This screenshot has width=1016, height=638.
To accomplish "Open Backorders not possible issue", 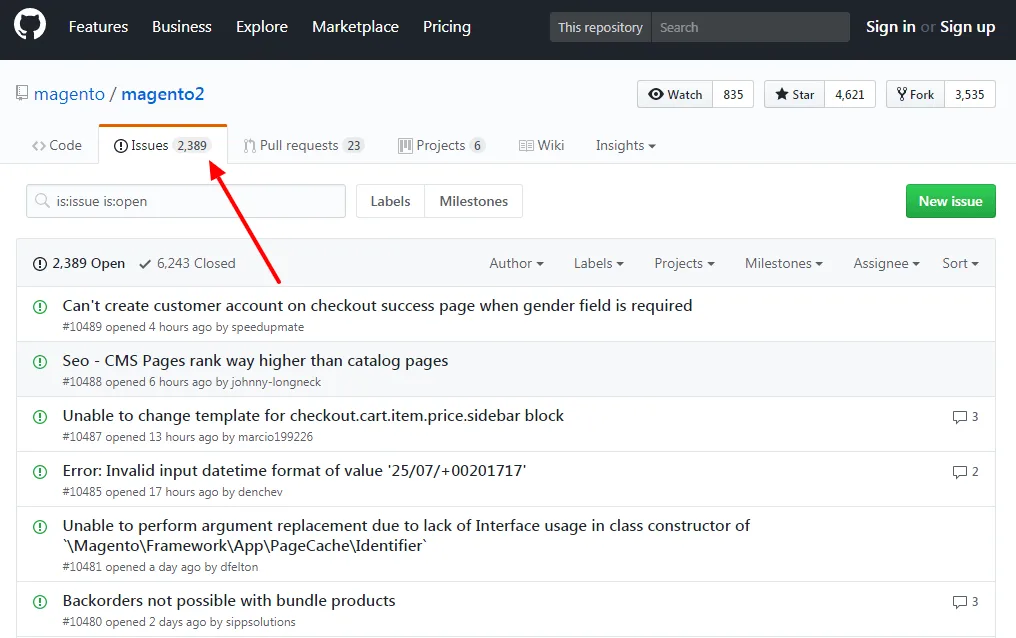I will click(229, 600).
